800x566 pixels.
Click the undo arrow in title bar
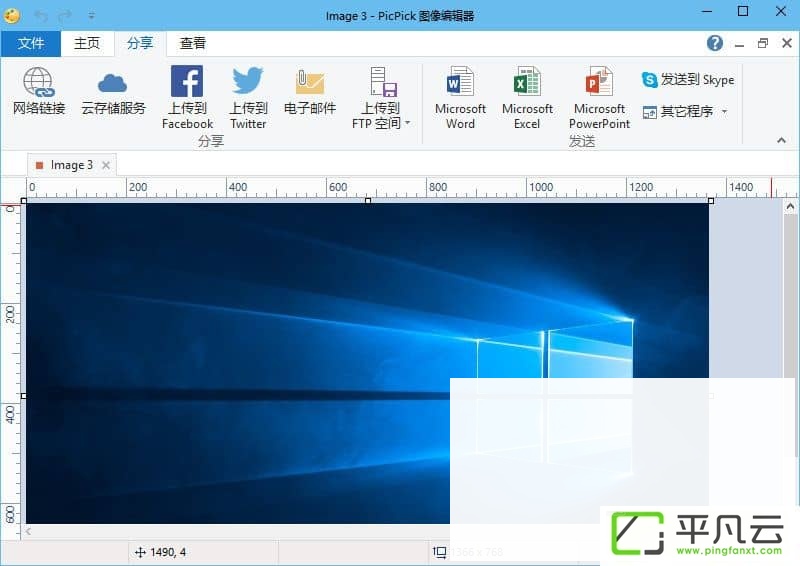point(41,15)
